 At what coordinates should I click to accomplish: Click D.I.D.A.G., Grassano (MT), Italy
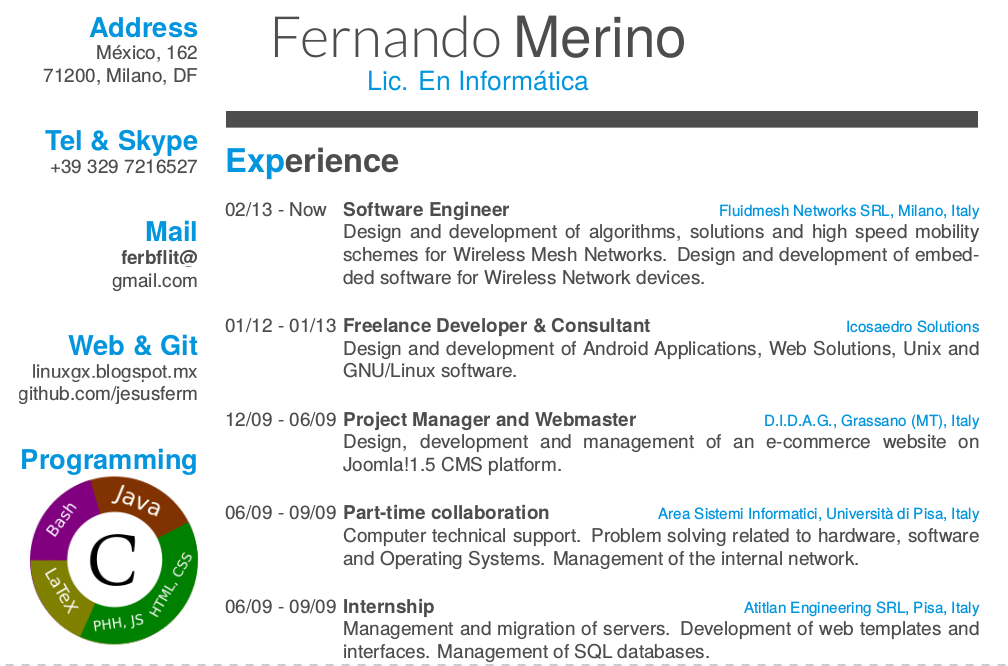coord(871,420)
